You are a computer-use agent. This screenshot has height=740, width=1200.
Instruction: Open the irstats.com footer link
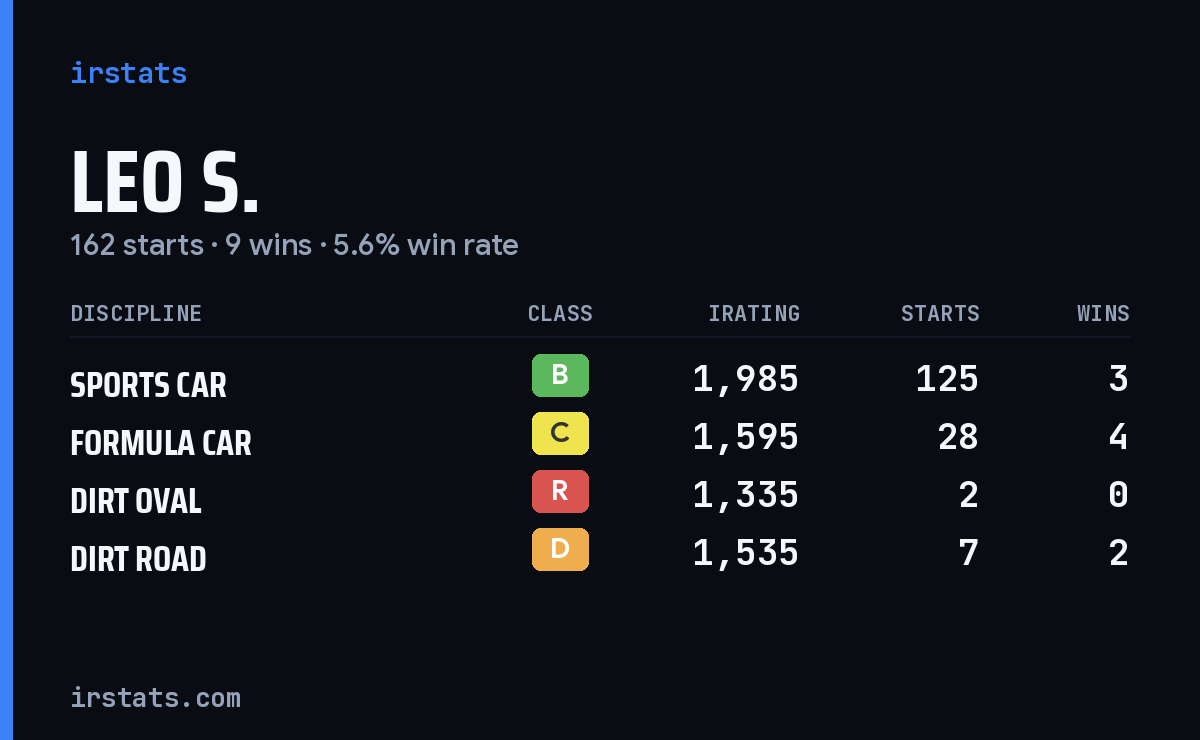coord(155,697)
